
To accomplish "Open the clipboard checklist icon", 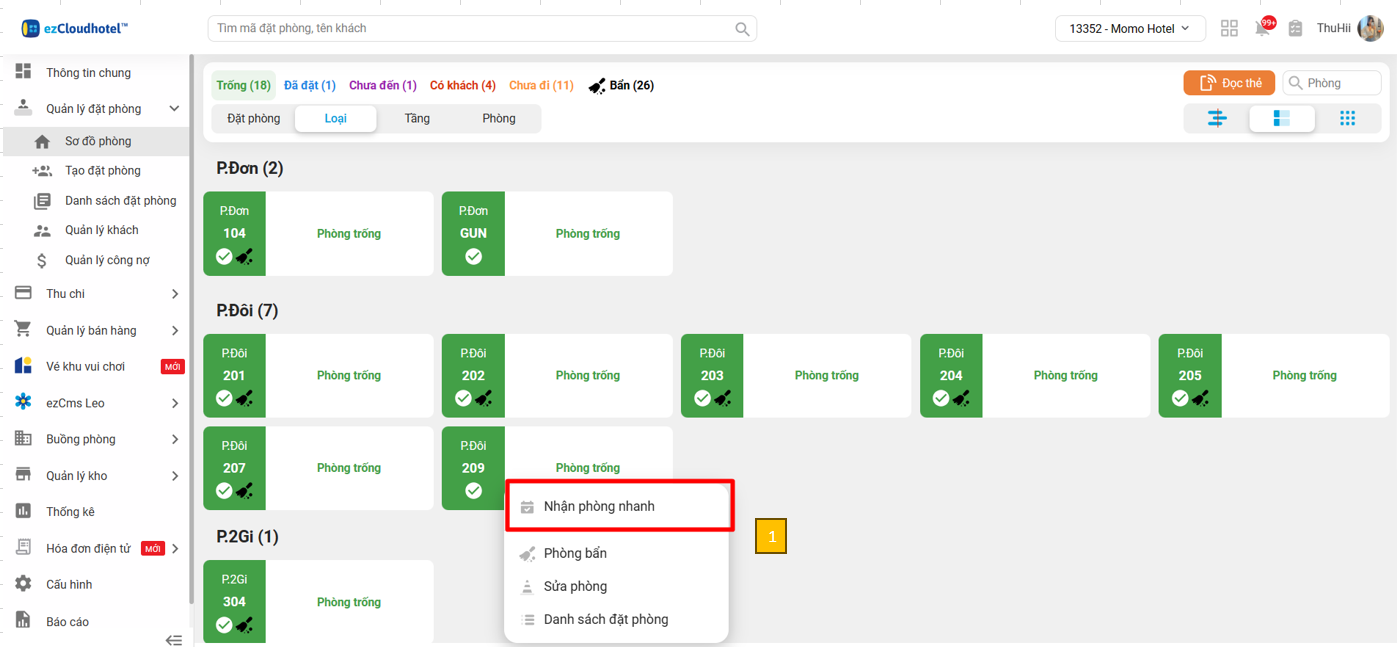I will pos(1295,28).
